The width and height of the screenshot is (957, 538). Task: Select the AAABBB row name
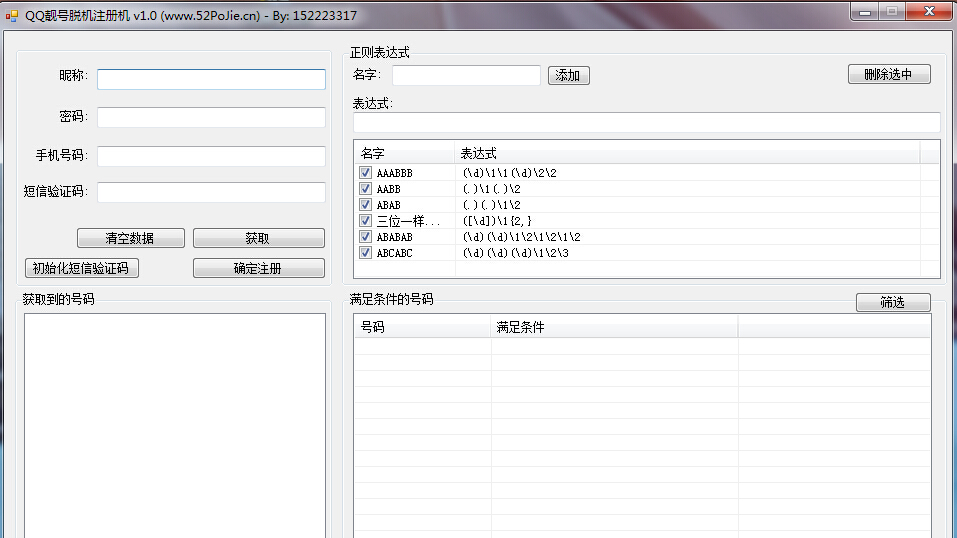click(x=394, y=173)
